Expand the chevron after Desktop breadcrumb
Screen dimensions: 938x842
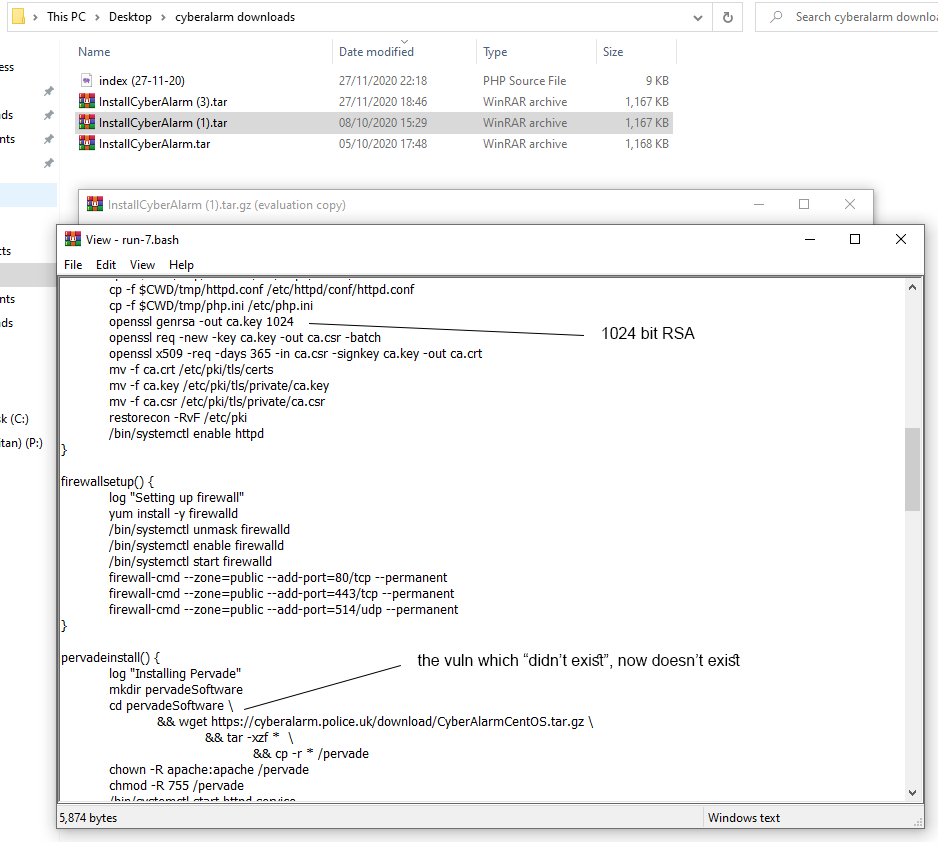click(163, 17)
